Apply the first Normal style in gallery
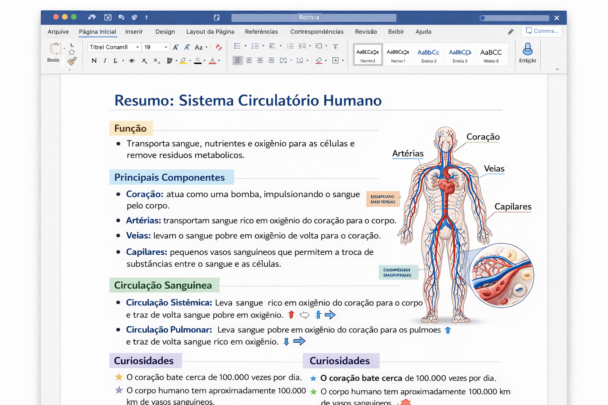The width and height of the screenshot is (608, 405). 367,53
